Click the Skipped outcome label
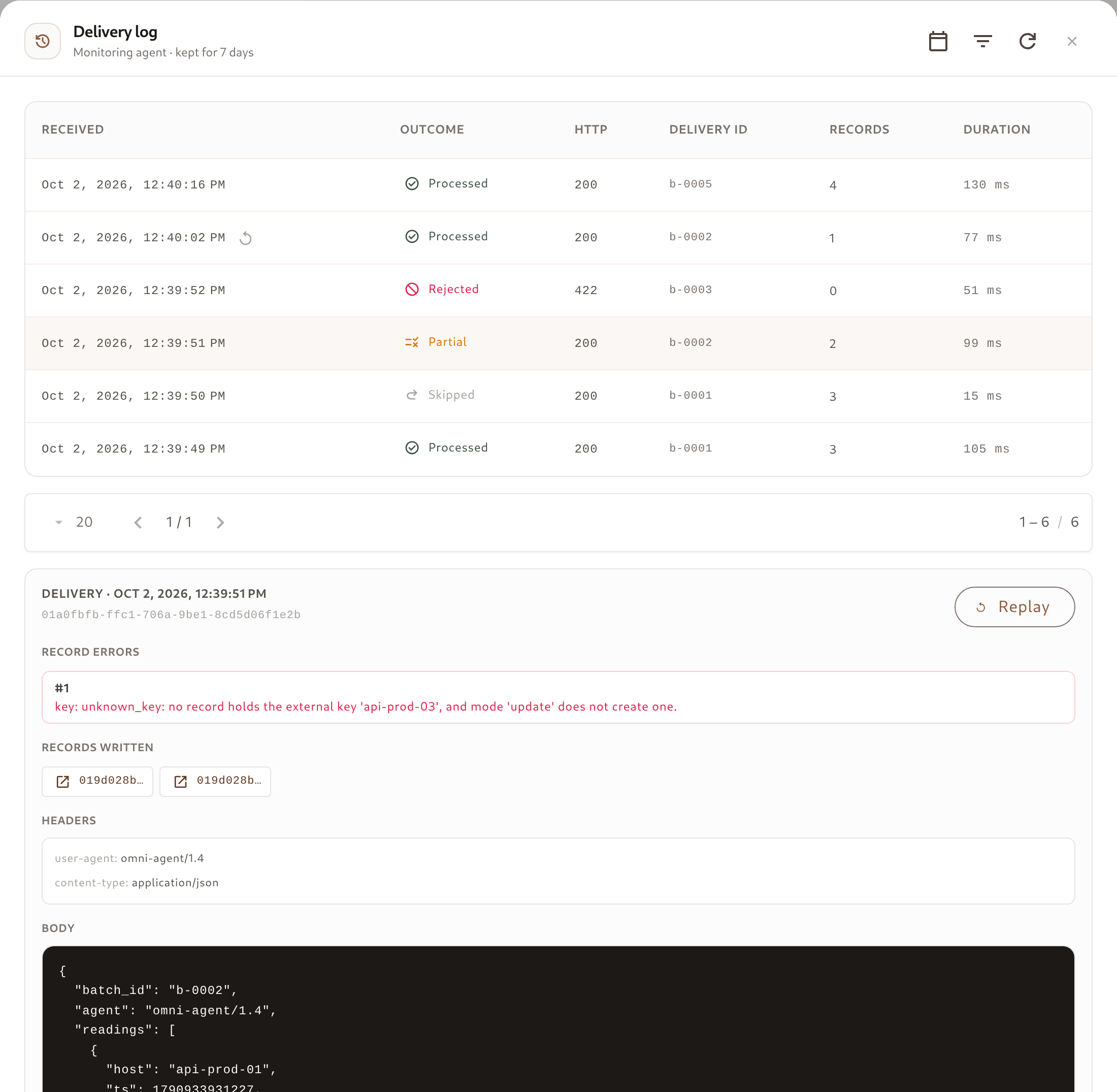Image resolution: width=1117 pixels, height=1092 pixels. [x=451, y=395]
